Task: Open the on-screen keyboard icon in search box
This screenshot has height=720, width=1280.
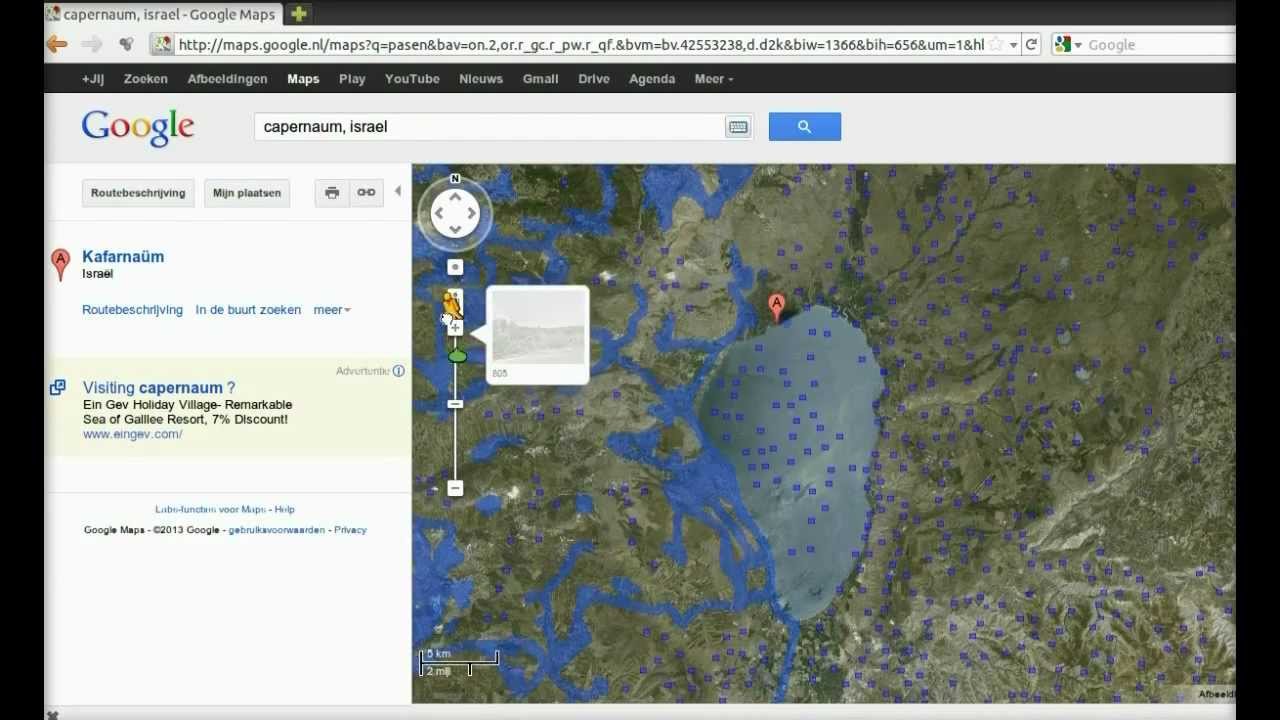Action: point(738,127)
